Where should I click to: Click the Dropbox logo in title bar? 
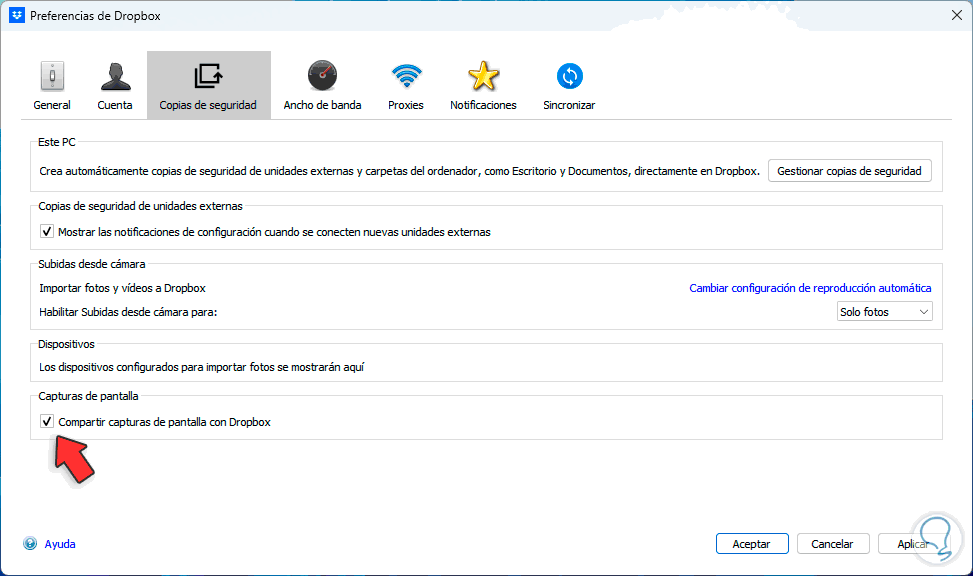(x=17, y=16)
